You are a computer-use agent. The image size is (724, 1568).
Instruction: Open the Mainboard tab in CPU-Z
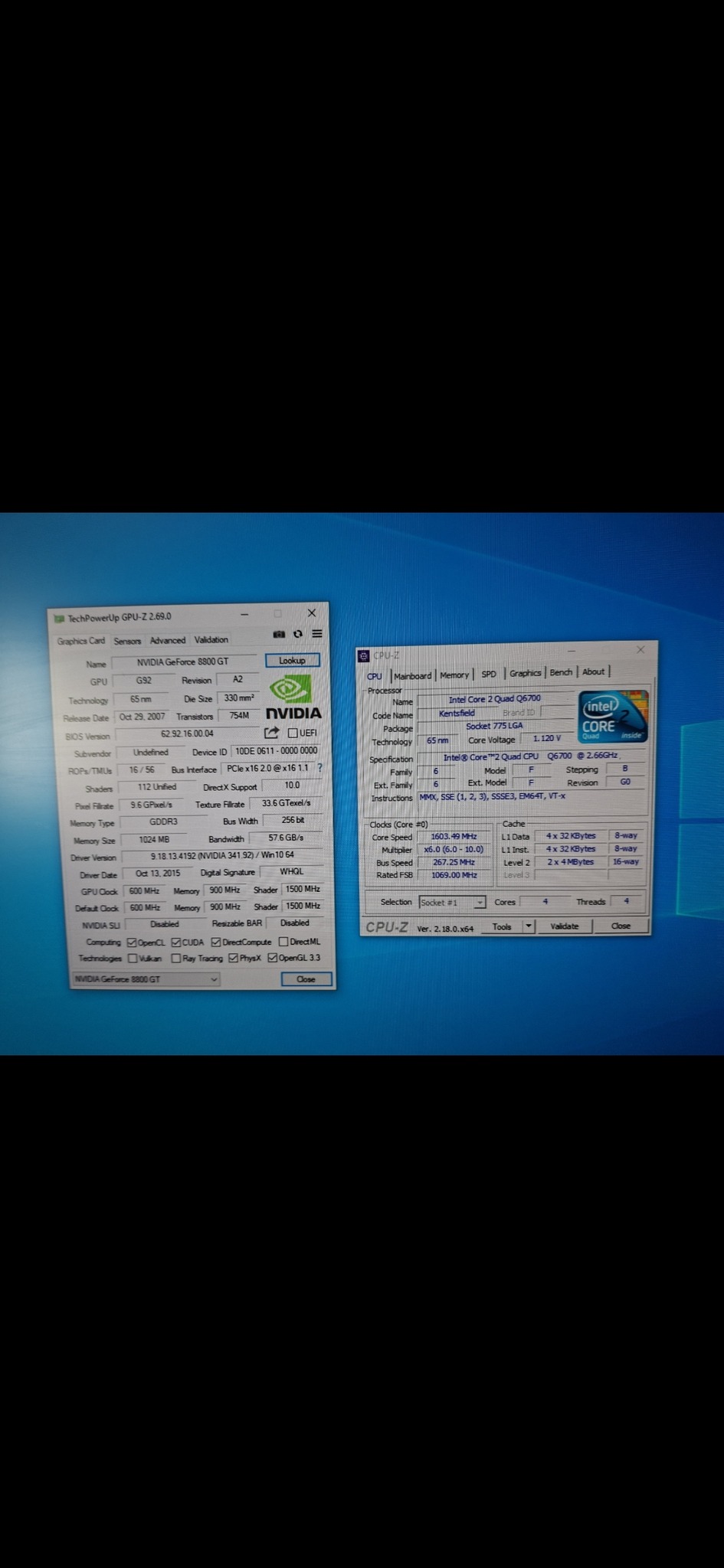point(412,676)
